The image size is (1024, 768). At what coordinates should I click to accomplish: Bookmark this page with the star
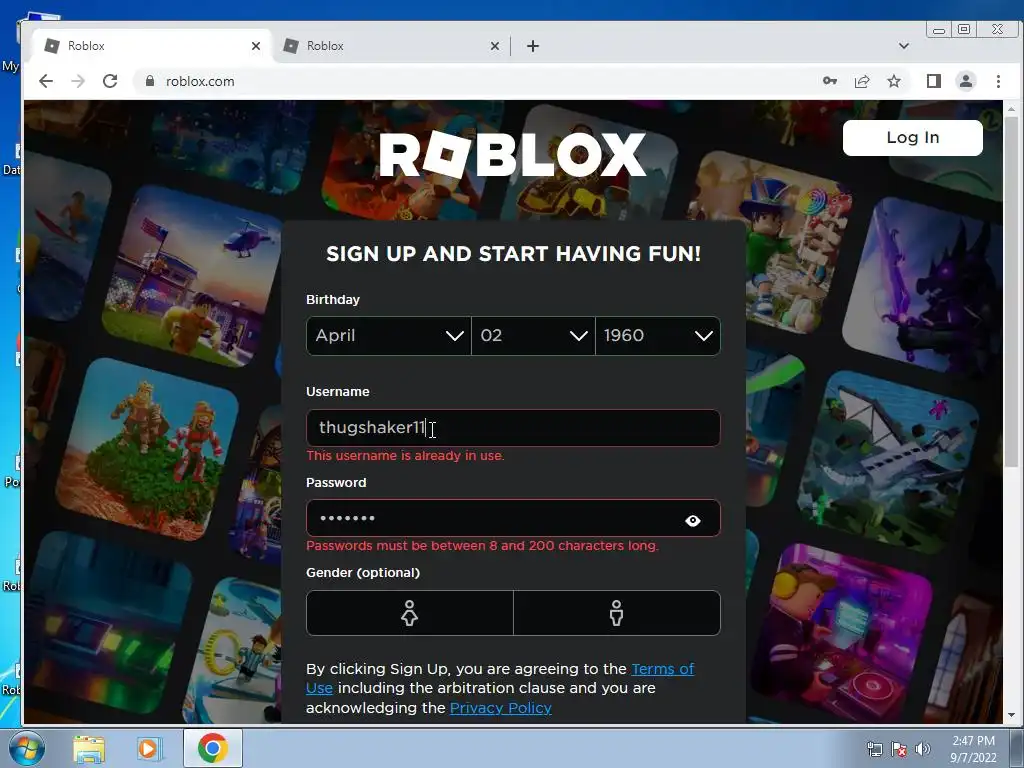(x=894, y=81)
